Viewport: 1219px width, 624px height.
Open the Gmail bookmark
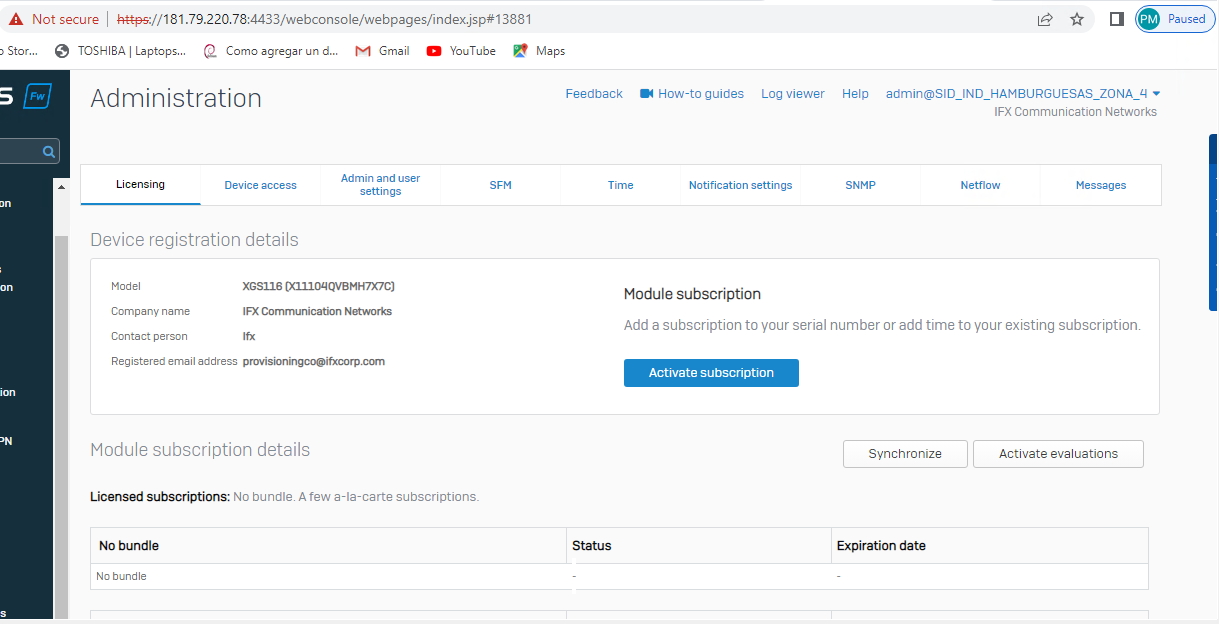tap(382, 51)
